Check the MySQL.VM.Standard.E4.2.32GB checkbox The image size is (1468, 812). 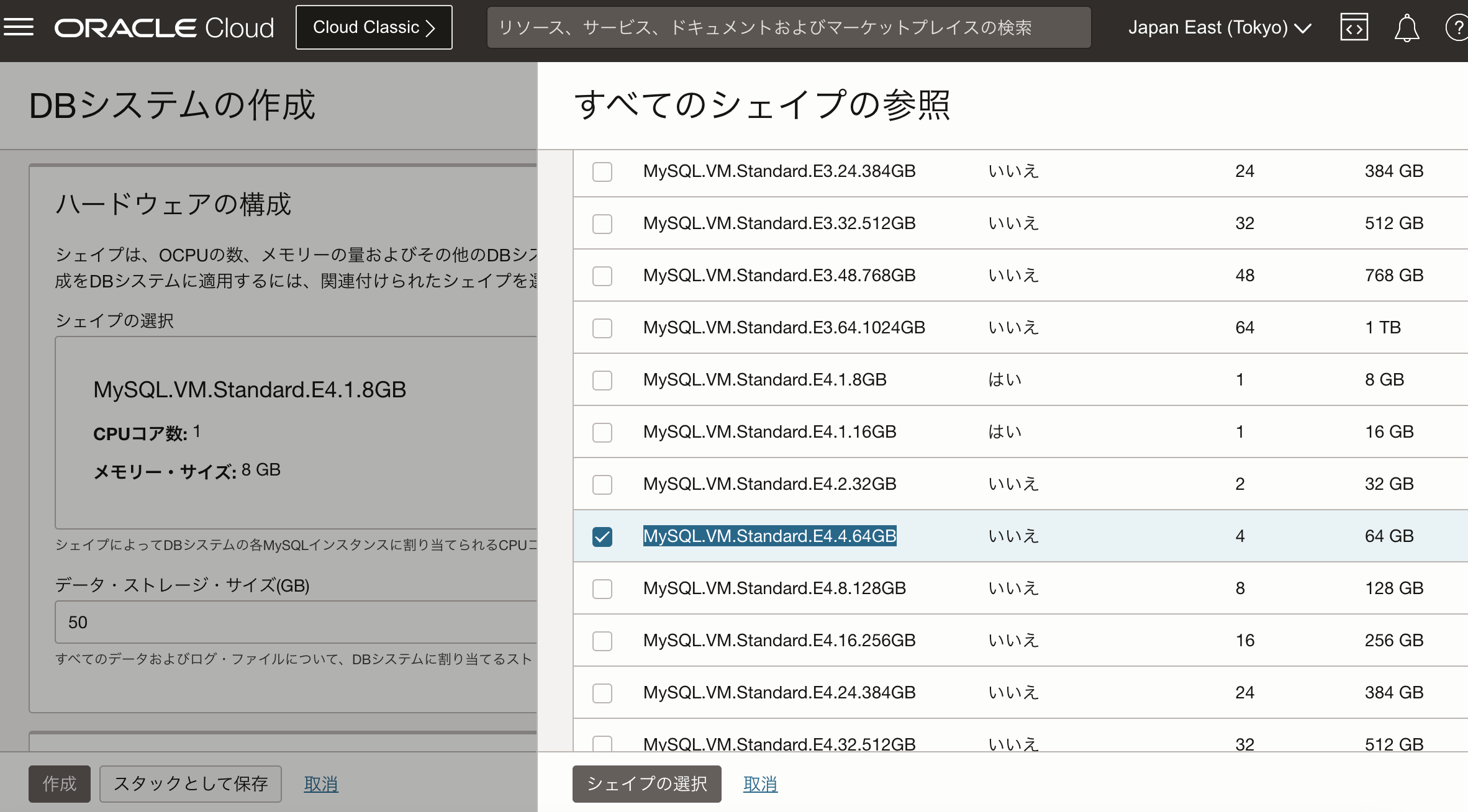click(x=602, y=484)
